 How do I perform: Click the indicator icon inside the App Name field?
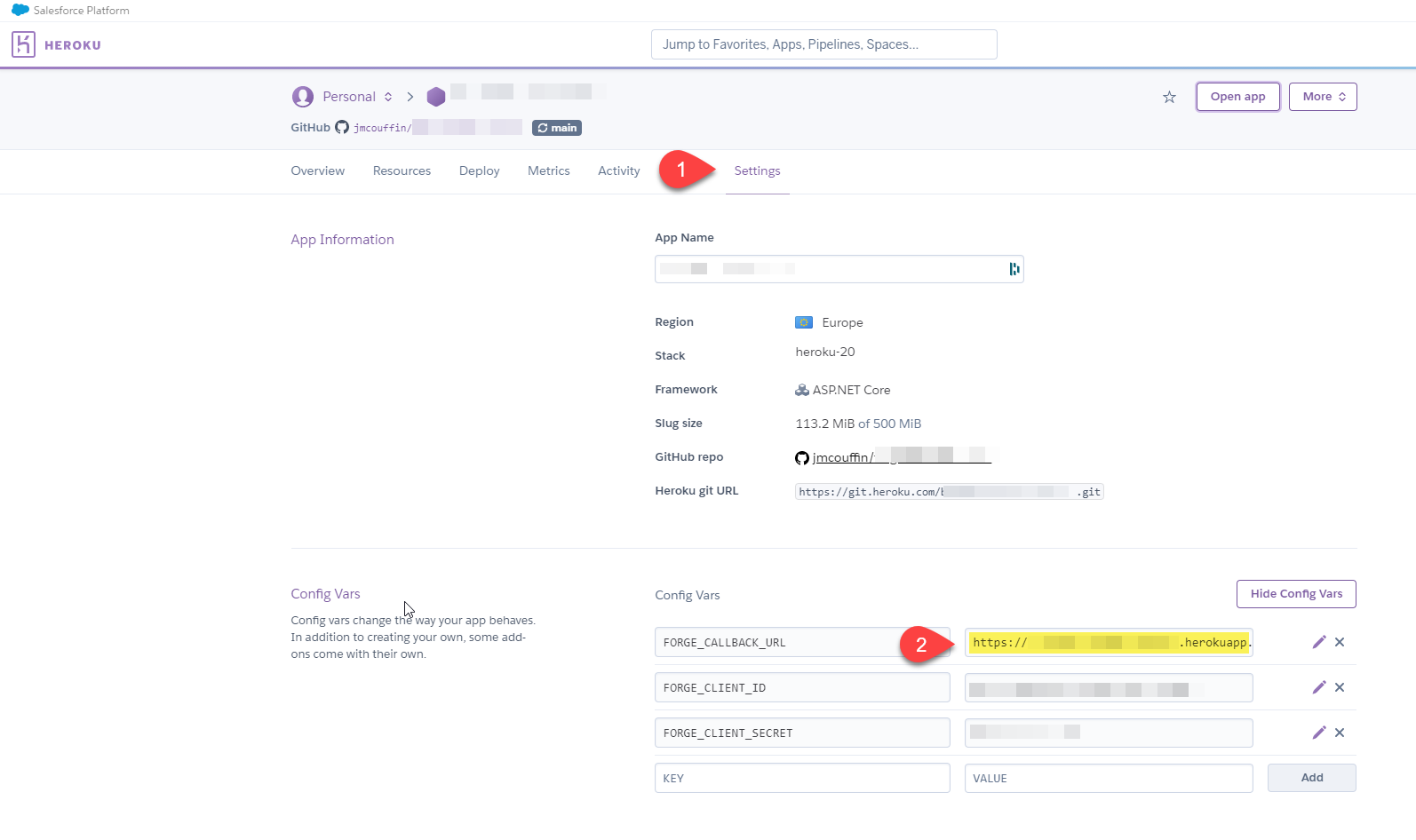(x=1014, y=269)
